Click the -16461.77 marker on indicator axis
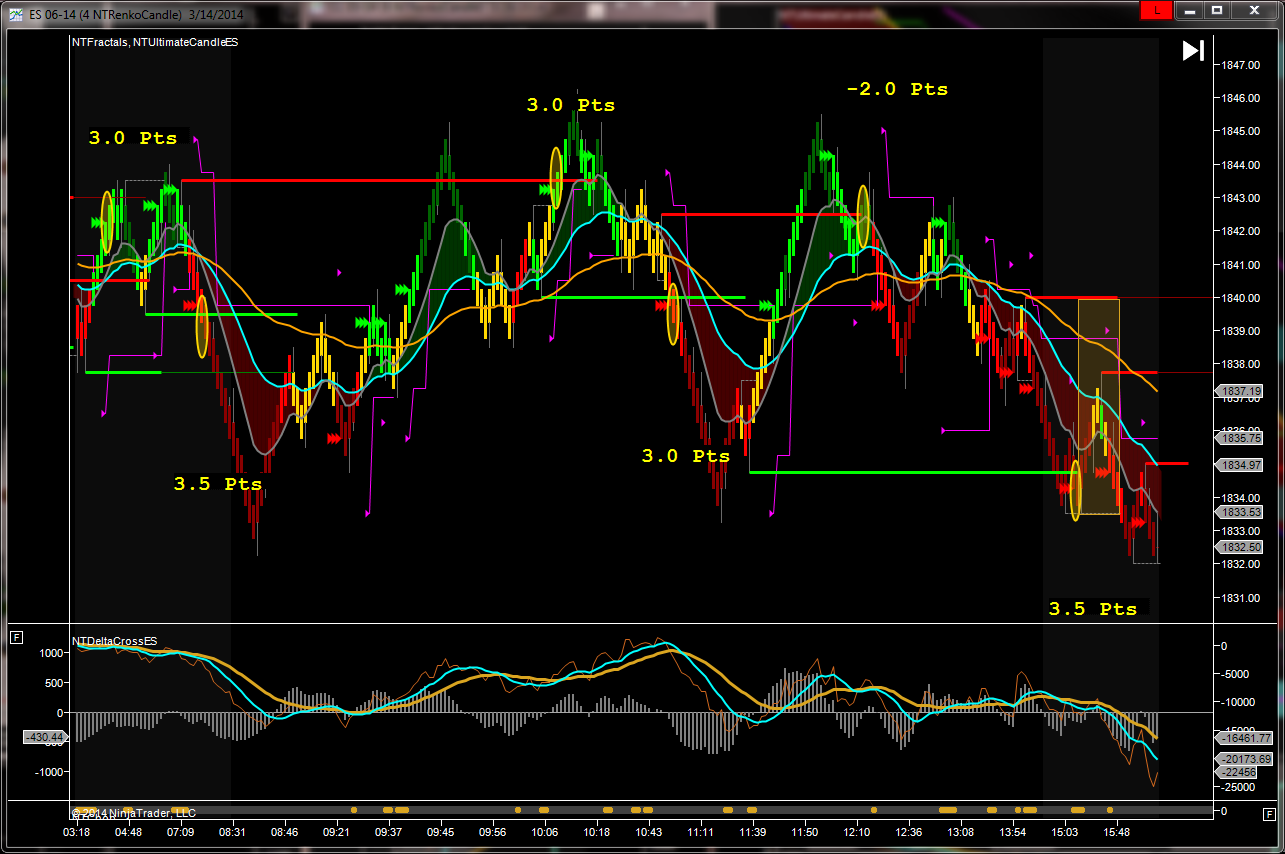This screenshot has width=1285, height=854. (x=1244, y=739)
